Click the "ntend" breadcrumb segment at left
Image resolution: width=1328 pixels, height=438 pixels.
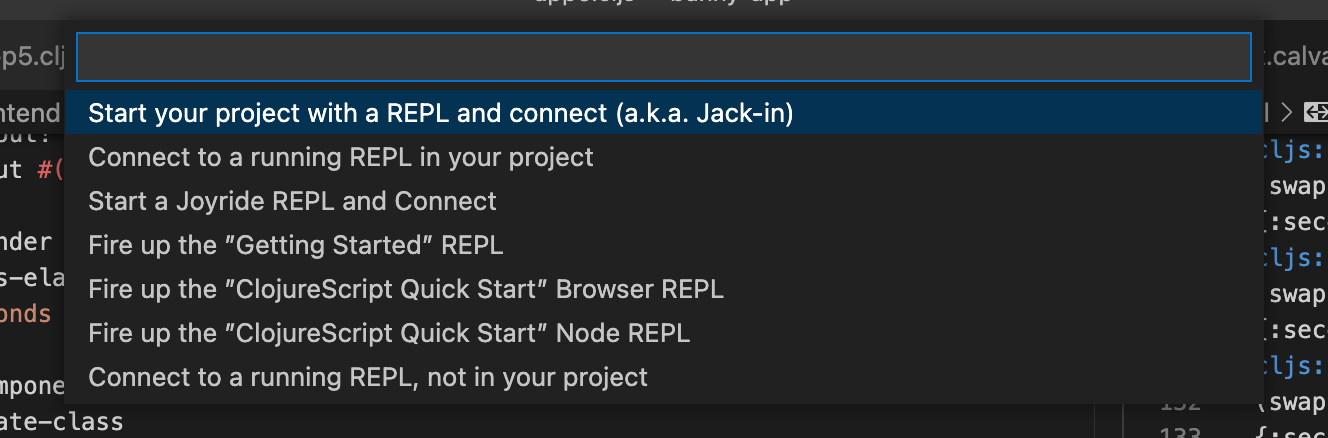[30, 114]
